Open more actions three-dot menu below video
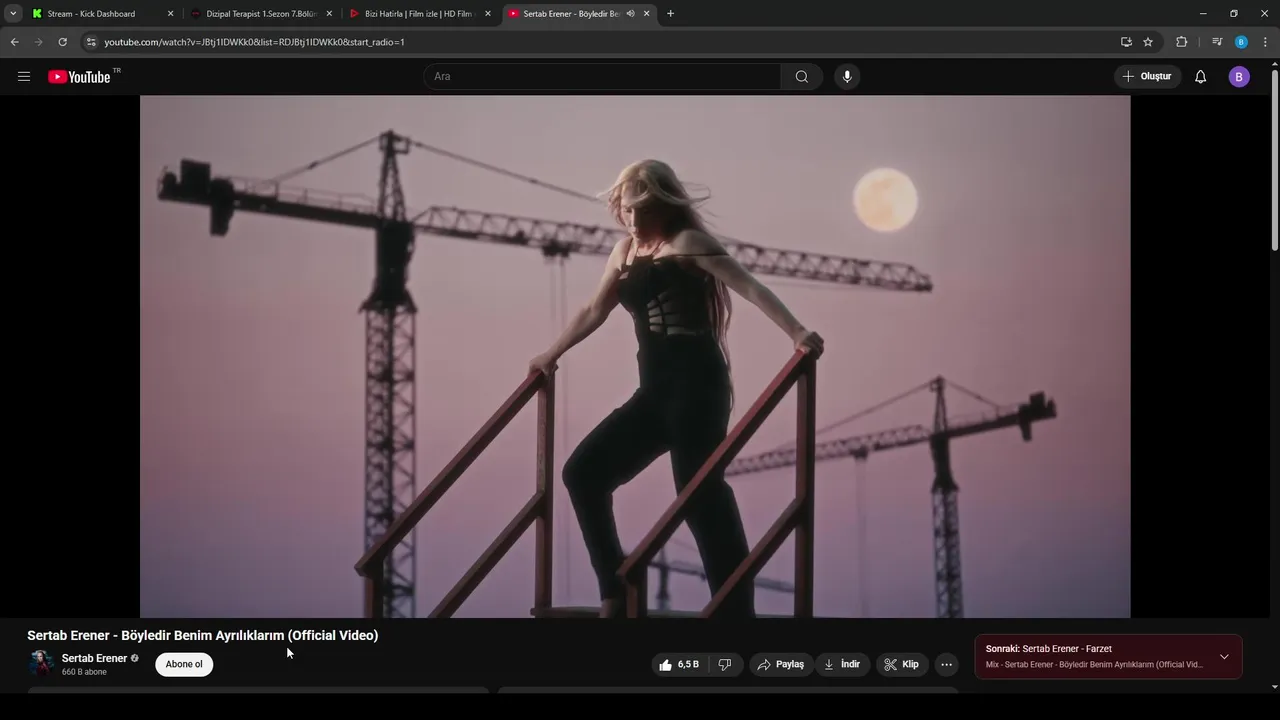 coord(947,665)
